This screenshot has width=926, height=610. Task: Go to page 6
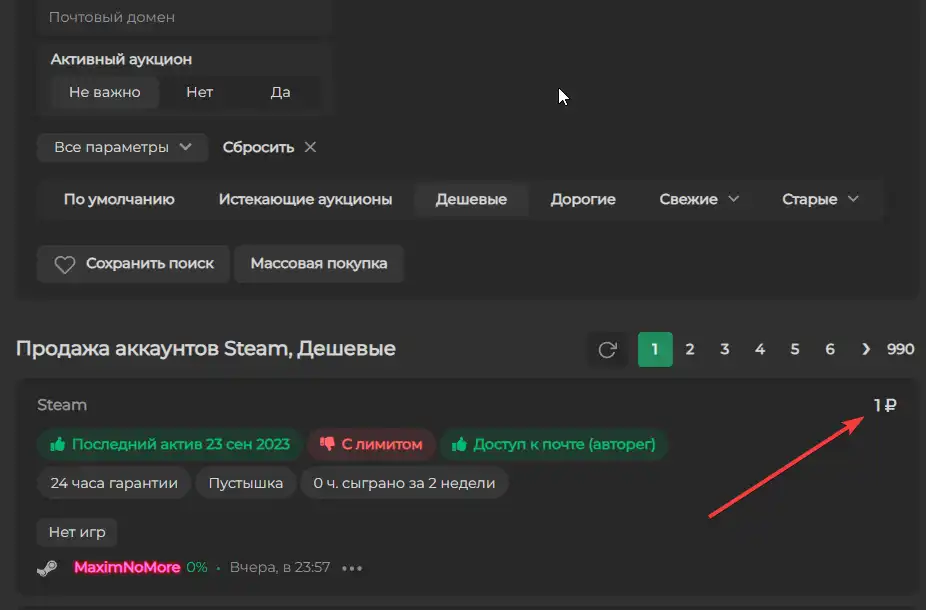pos(830,350)
